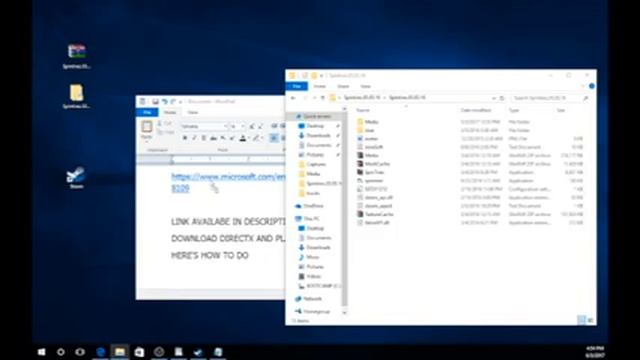Image resolution: width=640 pixels, height=360 pixels.
Task: Apply subscript in WordPad
Action: (223, 138)
